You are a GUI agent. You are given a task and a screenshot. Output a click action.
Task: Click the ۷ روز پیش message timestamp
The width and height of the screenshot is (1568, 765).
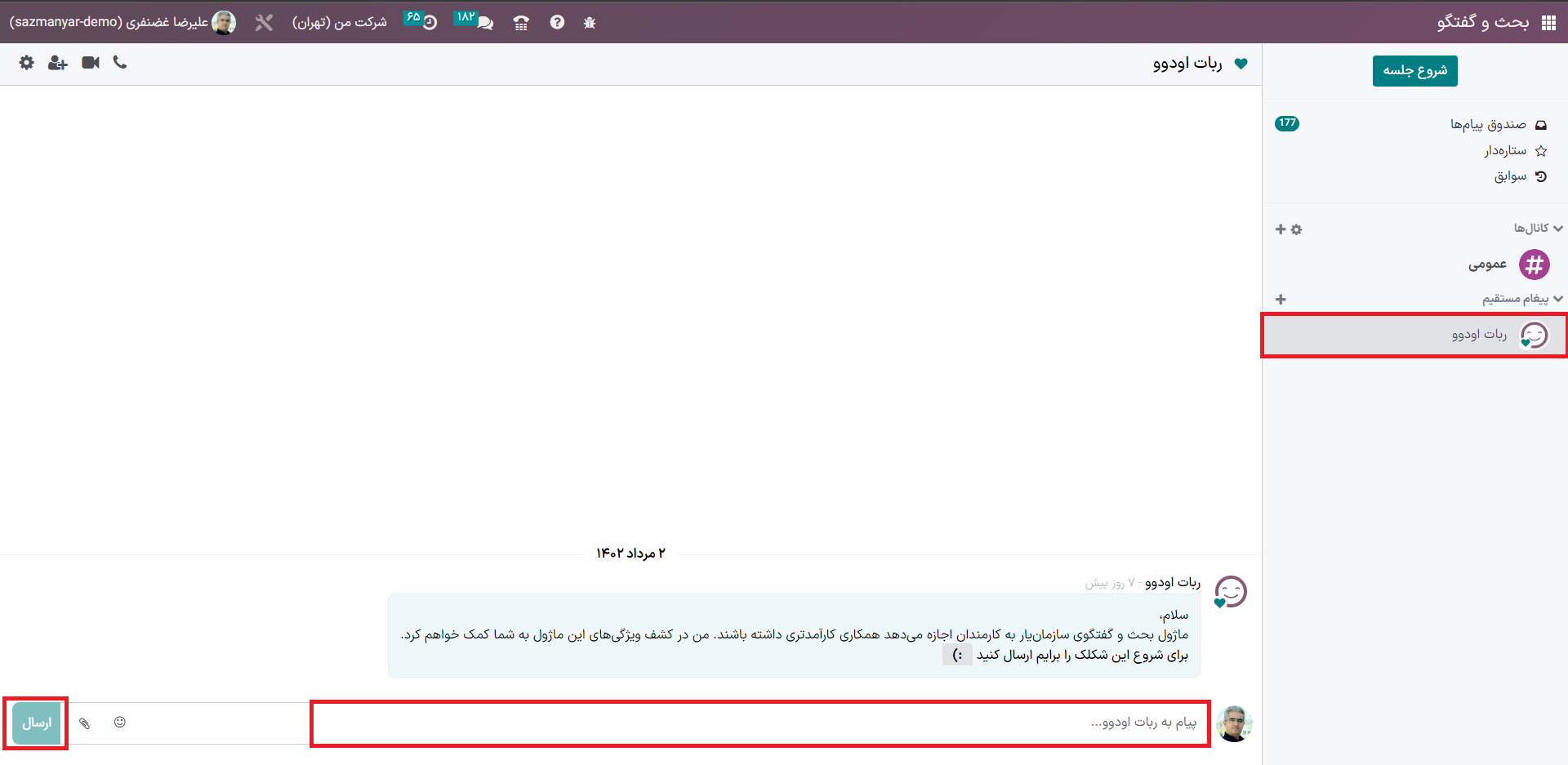(1110, 583)
